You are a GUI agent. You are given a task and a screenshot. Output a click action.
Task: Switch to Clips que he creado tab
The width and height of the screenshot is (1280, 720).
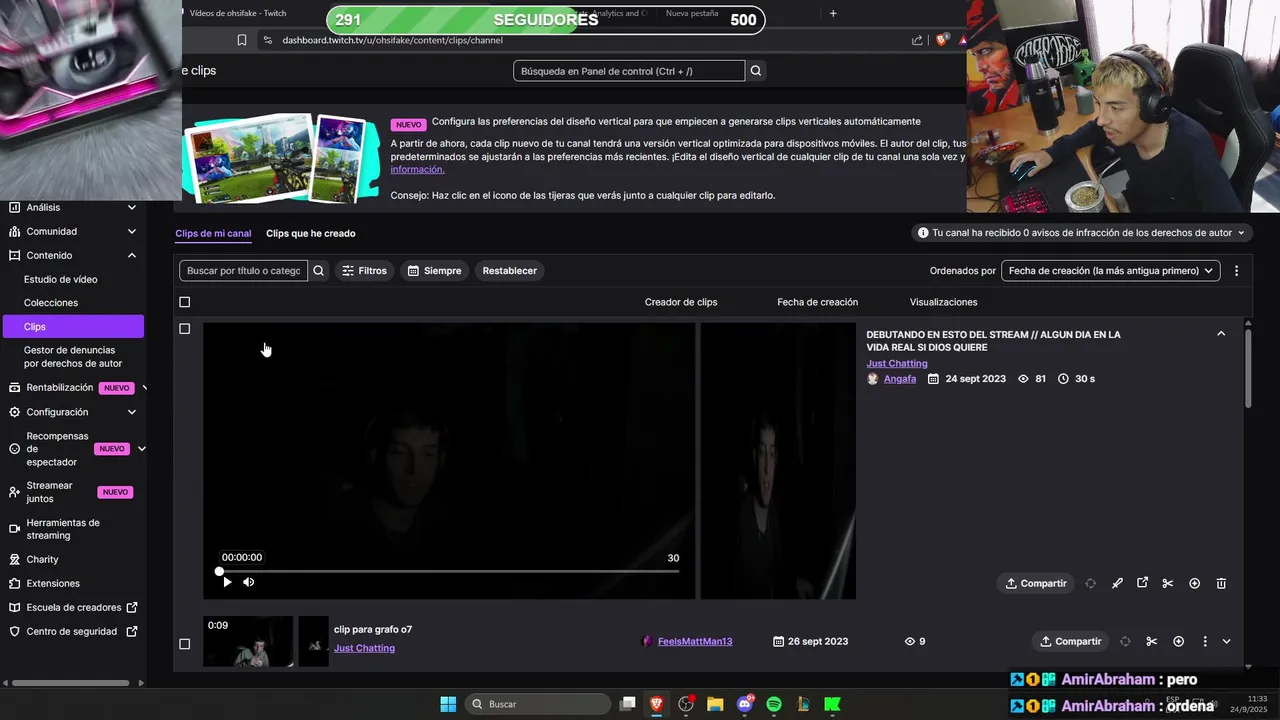(x=310, y=234)
